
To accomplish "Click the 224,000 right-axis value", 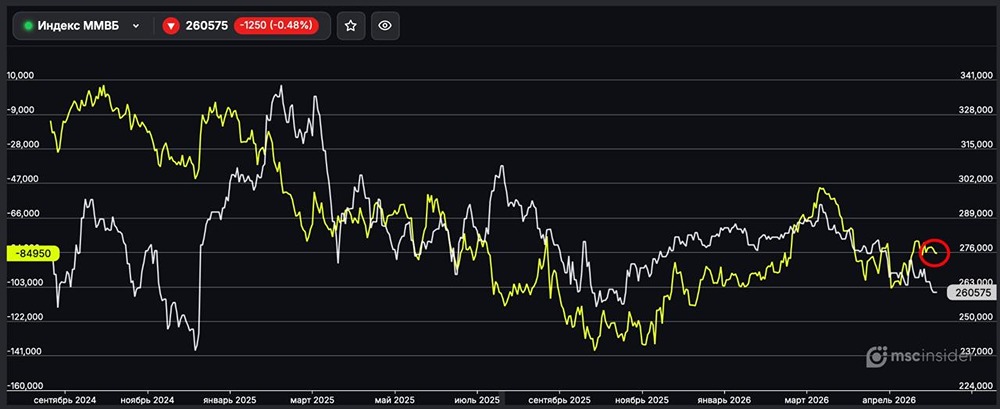I will [976, 386].
